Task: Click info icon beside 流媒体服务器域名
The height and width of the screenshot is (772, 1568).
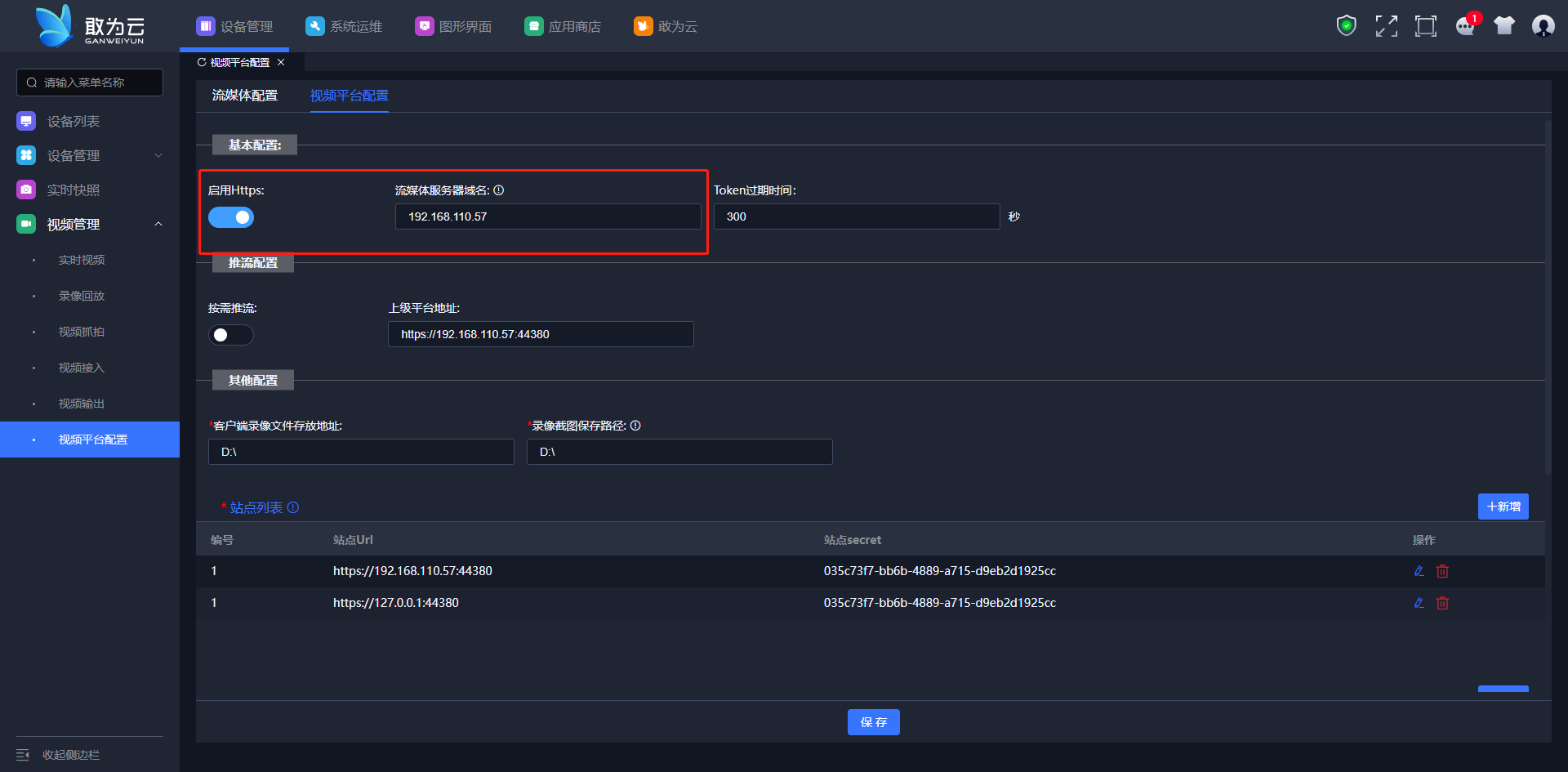Action: 499,190
